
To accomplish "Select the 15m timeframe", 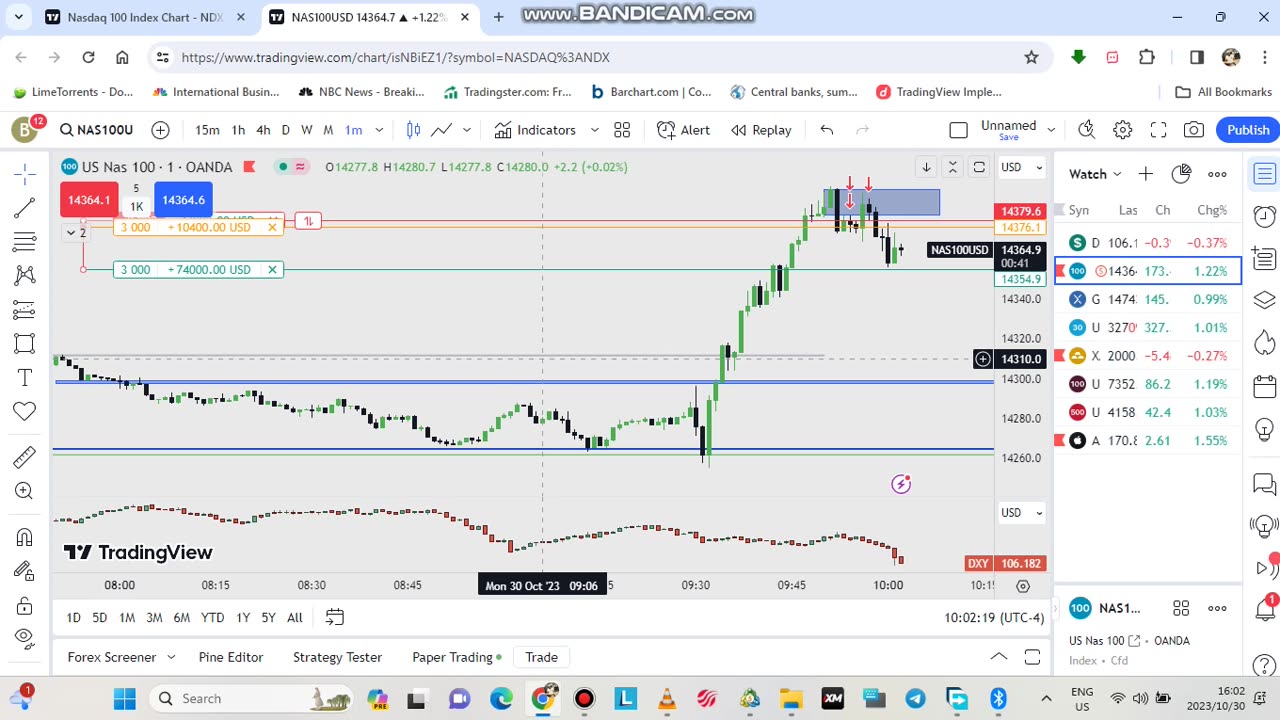I will click(207, 130).
